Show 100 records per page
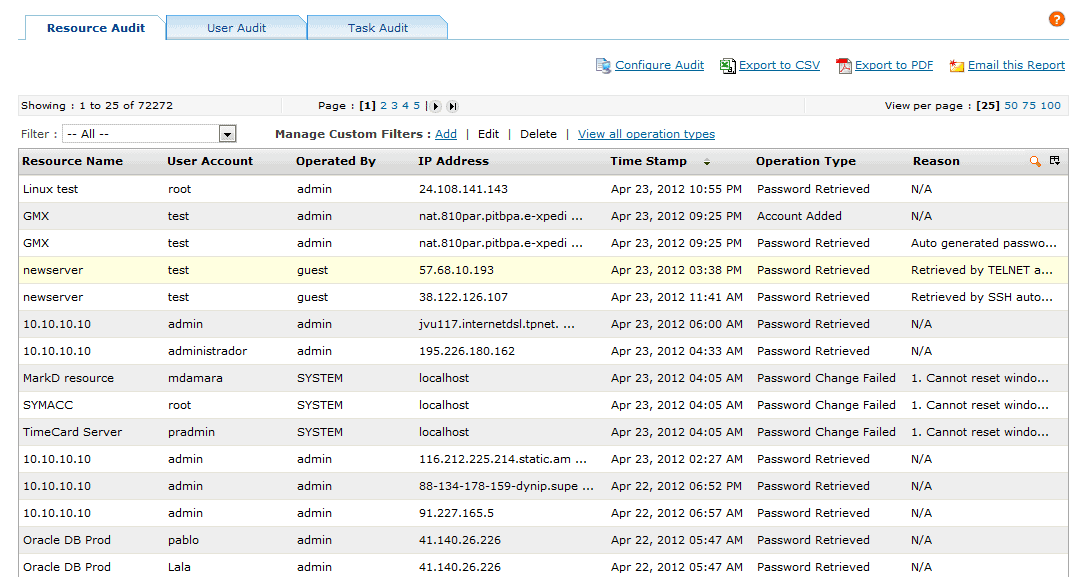1080x577 pixels. [x=1050, y=105]
